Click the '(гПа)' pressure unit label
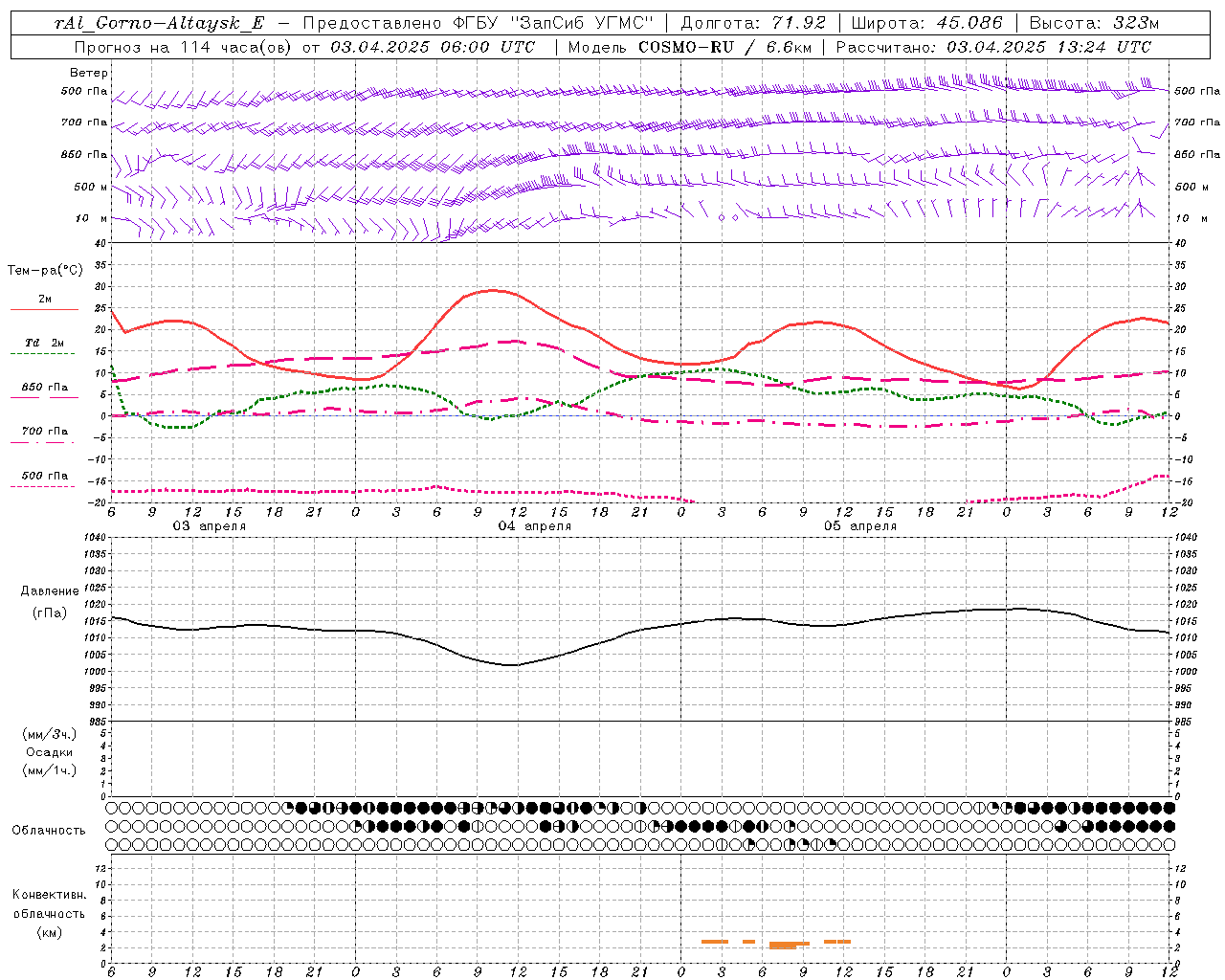 tap(50, 613)
